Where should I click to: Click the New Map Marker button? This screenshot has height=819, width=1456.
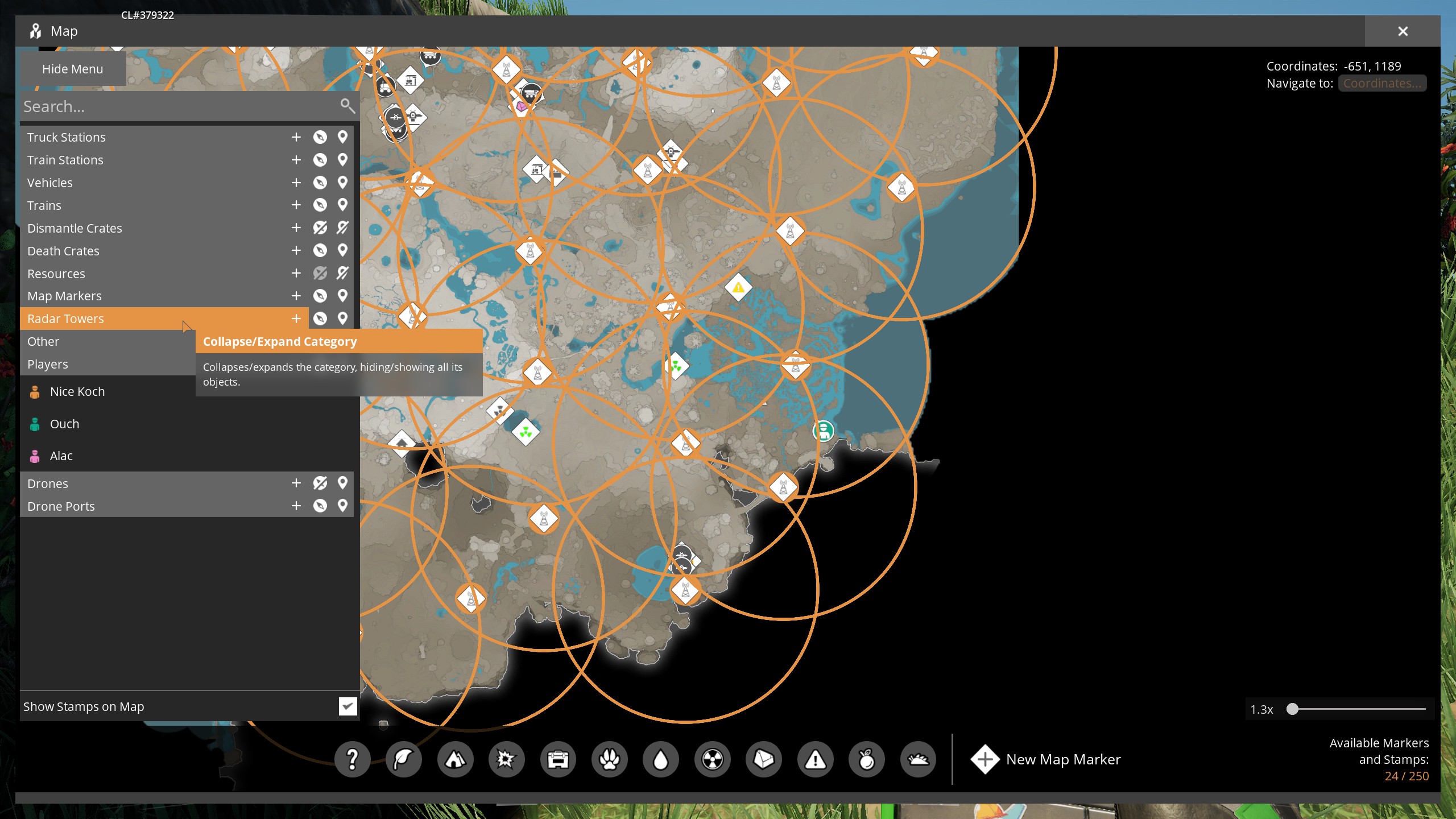tap(1045, 759)
